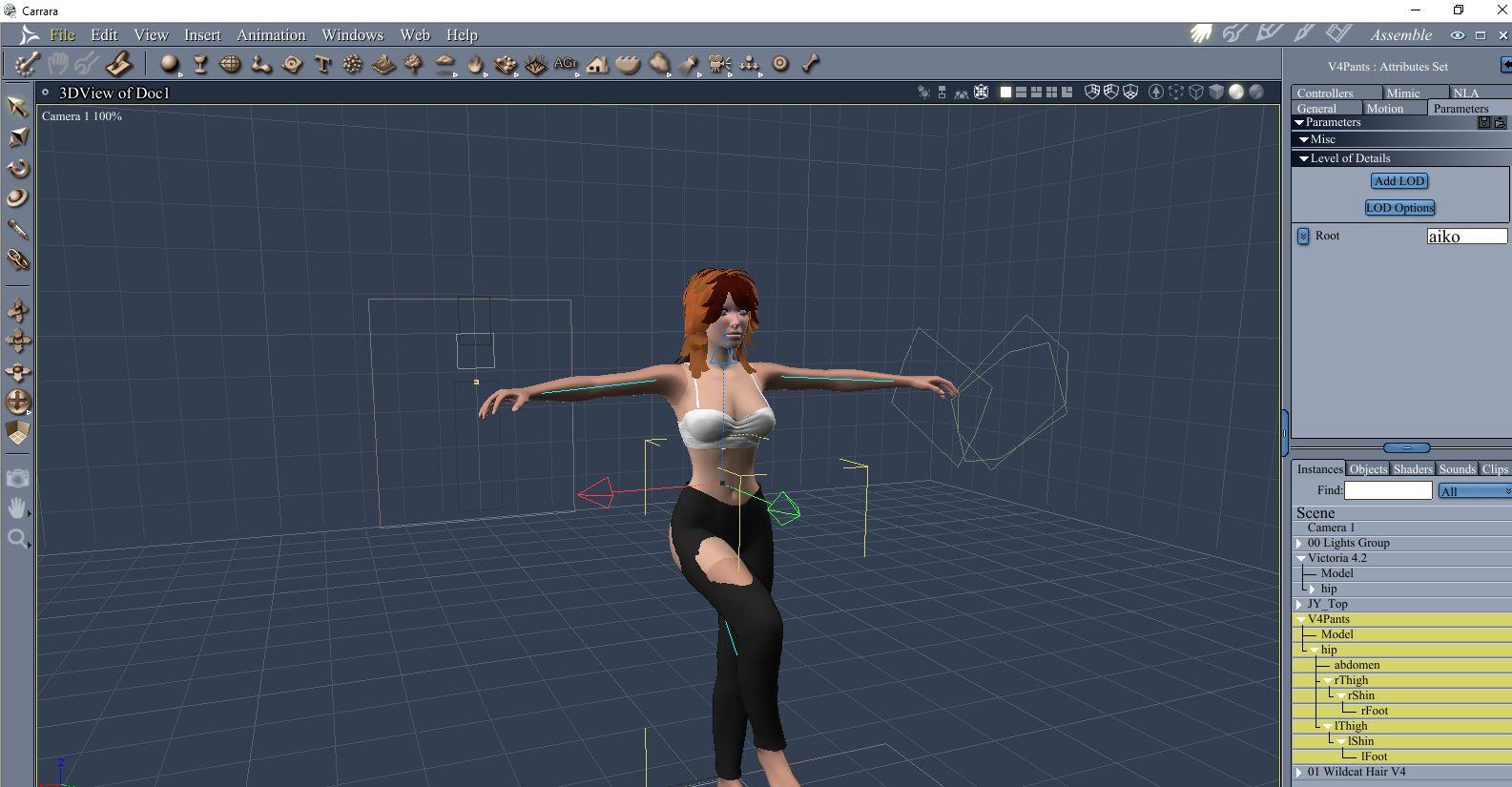Toggle the eye icon next to Assemble
Viewport: 1512px width, 787px height.
1458,35
